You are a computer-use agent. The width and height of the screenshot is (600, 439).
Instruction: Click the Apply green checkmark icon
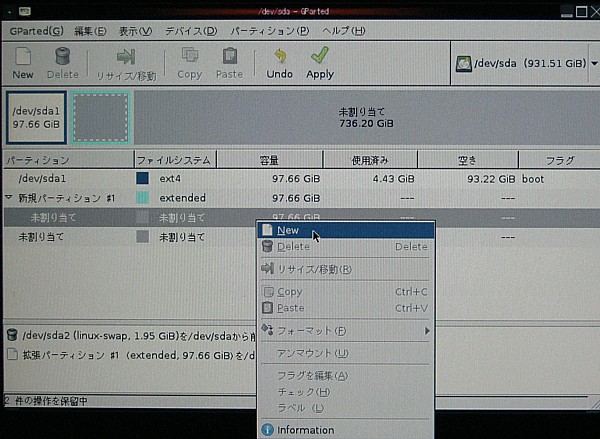(x=320, y=55)
